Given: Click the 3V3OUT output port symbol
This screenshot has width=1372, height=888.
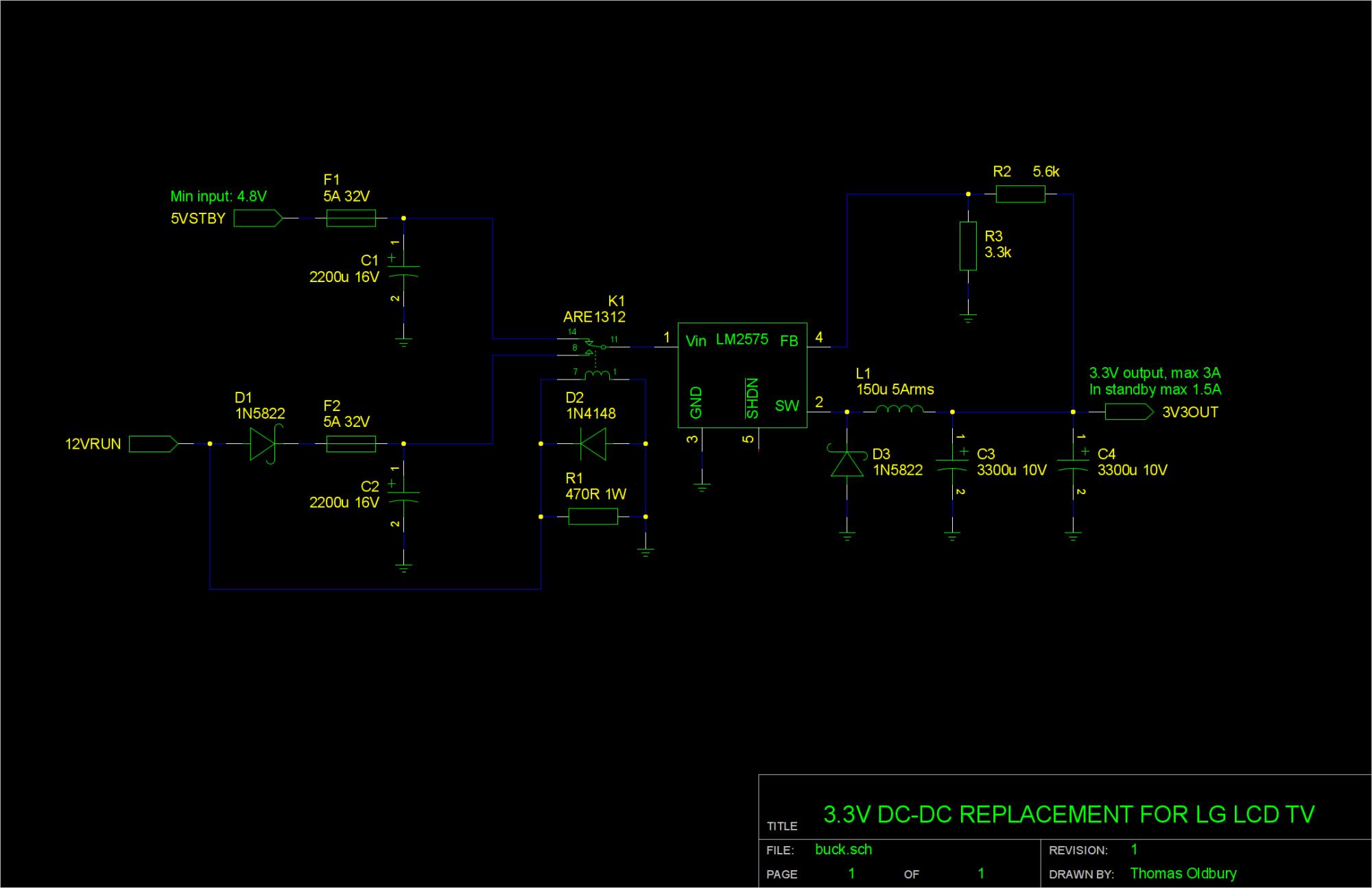Looking at the screenshot, I should tap(1129, 412).
